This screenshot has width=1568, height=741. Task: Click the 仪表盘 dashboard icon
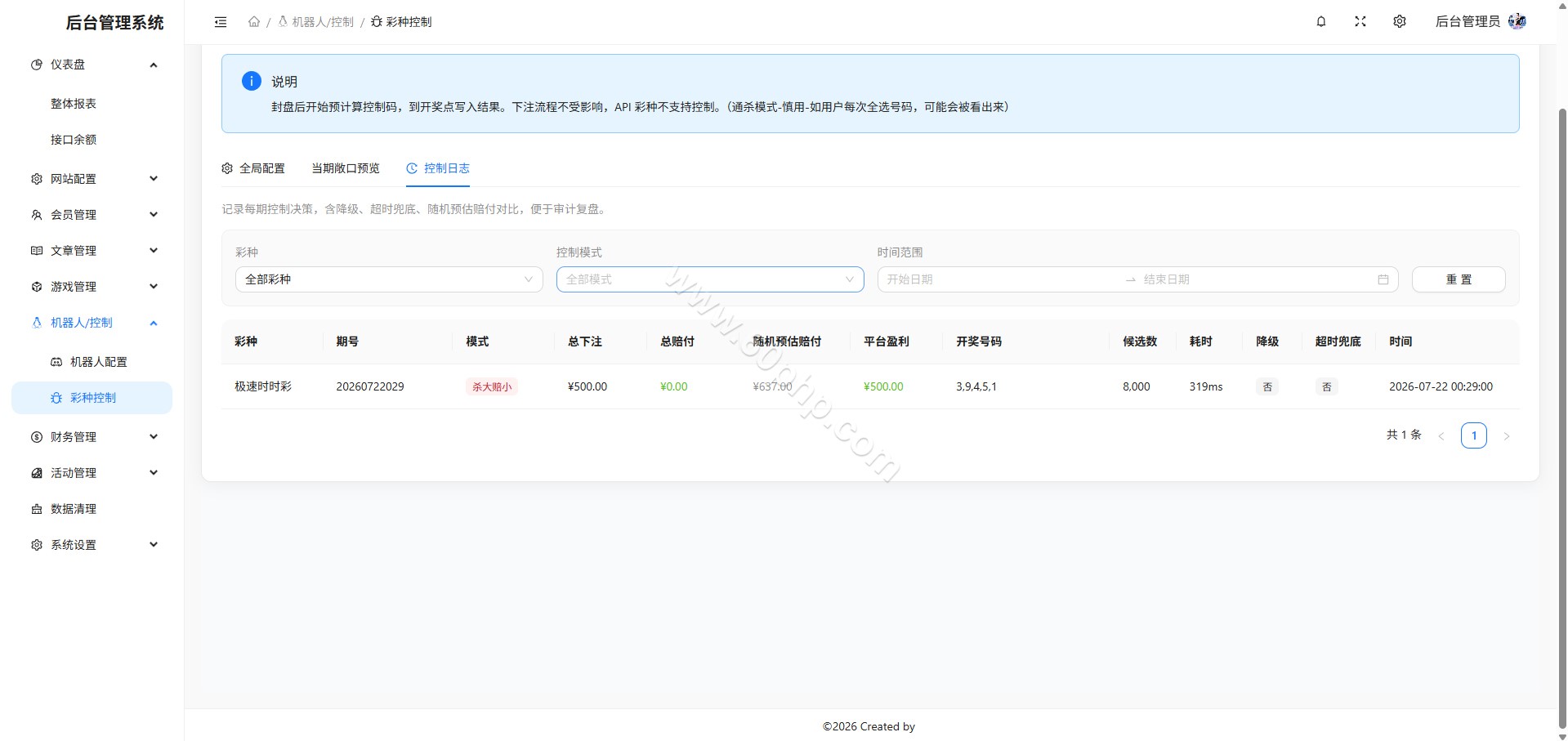pos(36,65)
